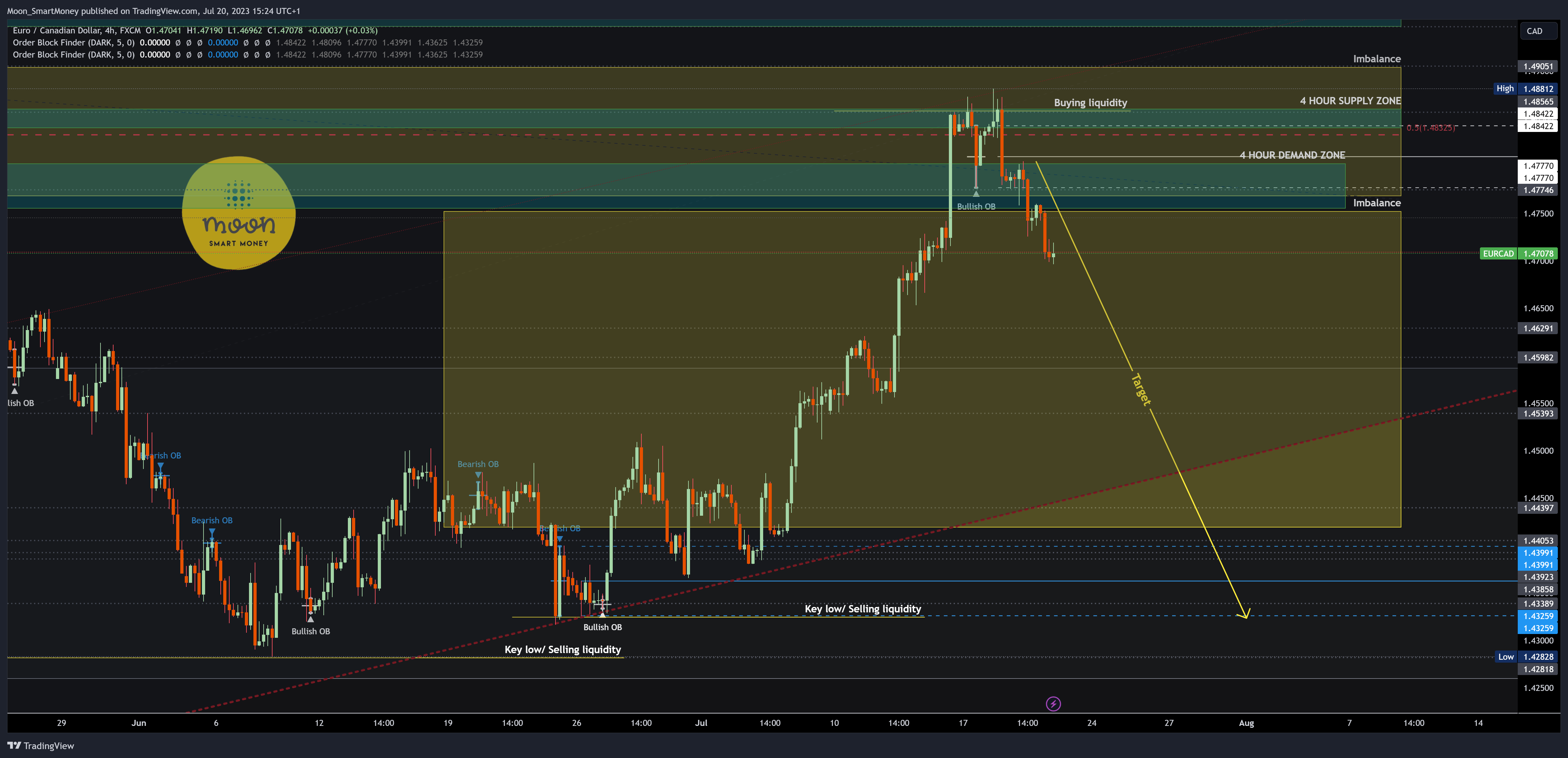Click the 'Imbalance' label above the supply zone
Screen dimensions: 1568x758
coord(1377,59)
